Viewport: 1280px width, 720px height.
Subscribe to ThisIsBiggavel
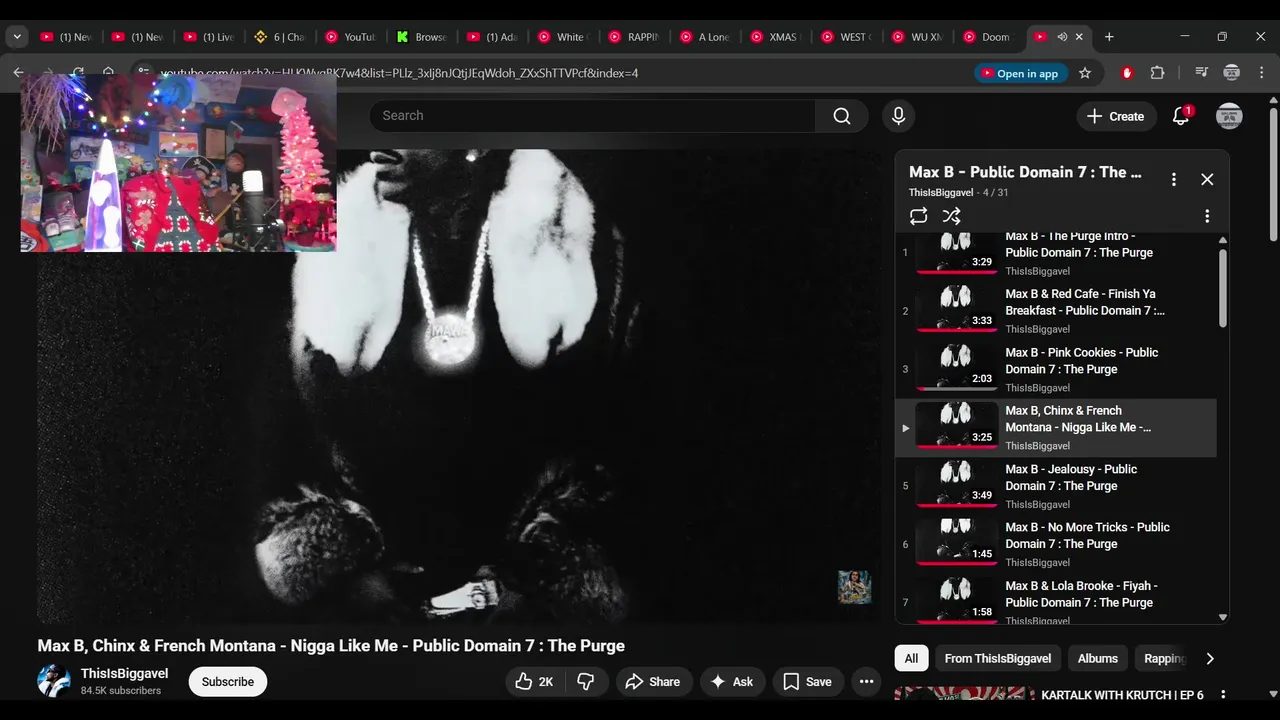[x=228, y=682]
